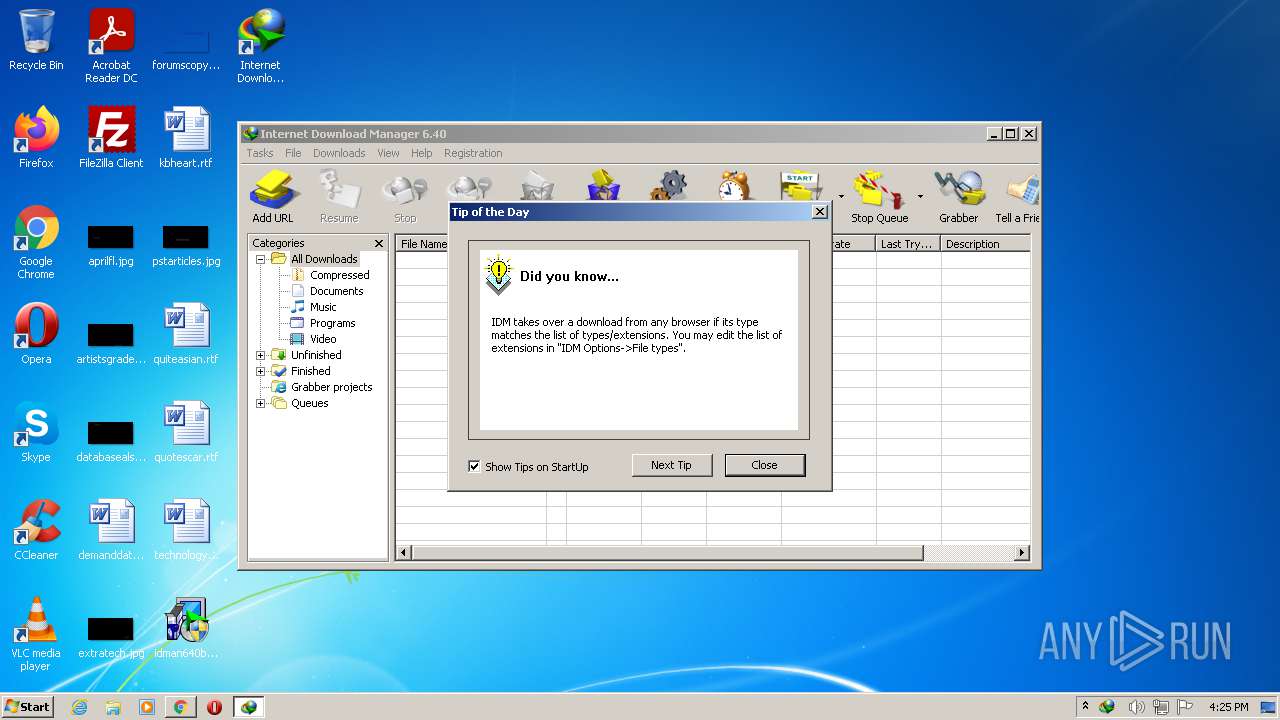Select the kbheart.rtf desktop file
1280x720 pixels.
(186, 138)
